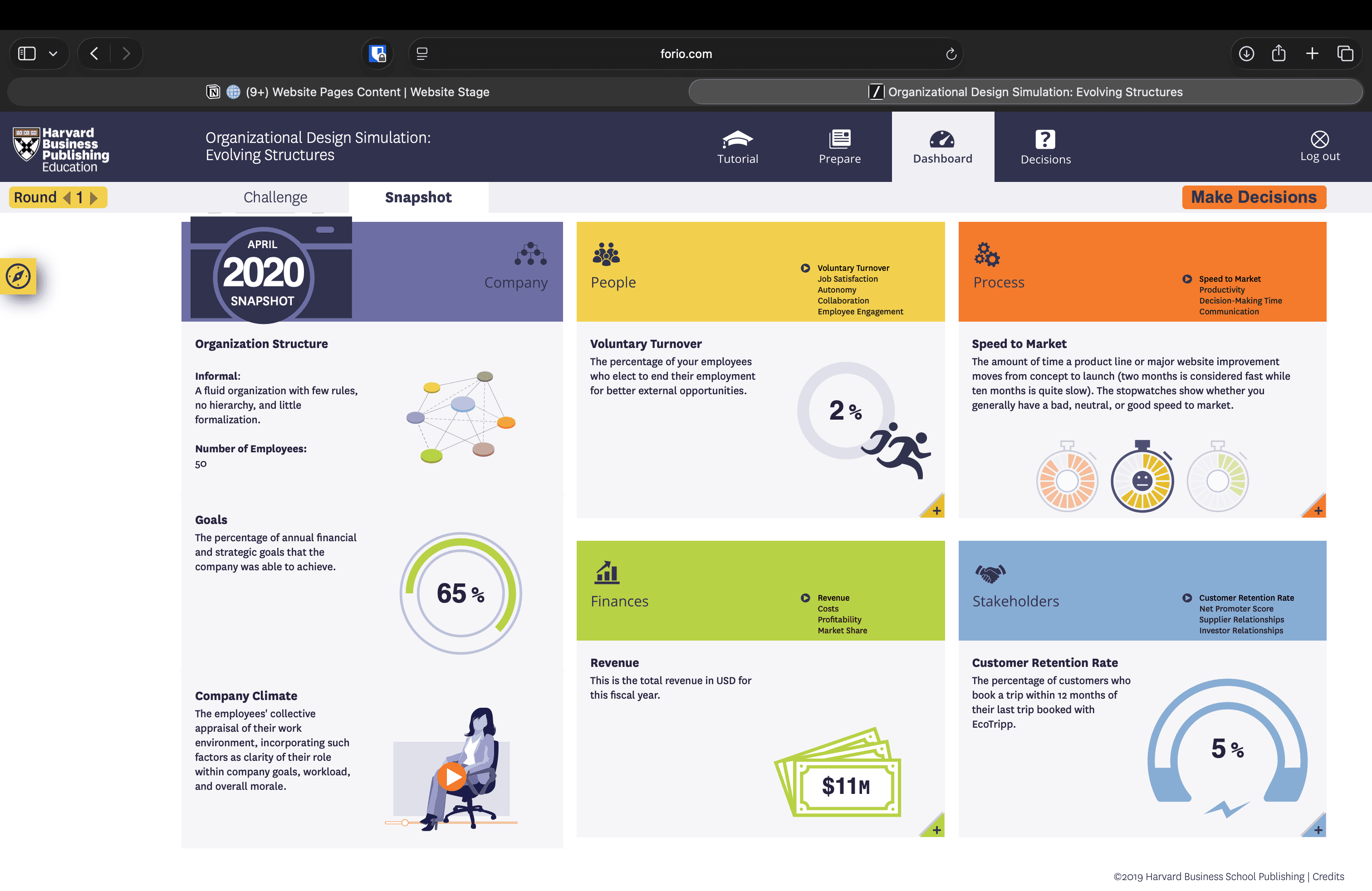Switch to Website Pages Content browser tab
The height and width of the screenshot is (891, 1372).
tap(348, 92)
